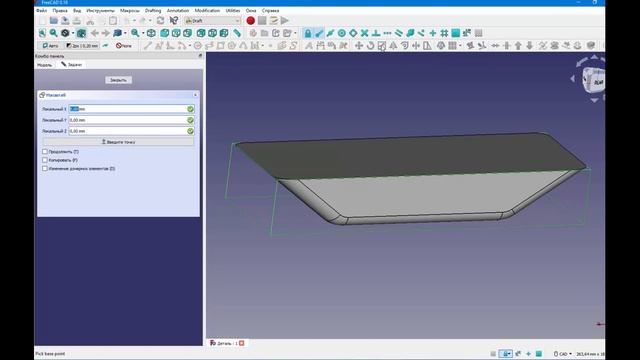640x360 pixels.
Task: Open the Utilities menu
Action: tap(233, 11)
